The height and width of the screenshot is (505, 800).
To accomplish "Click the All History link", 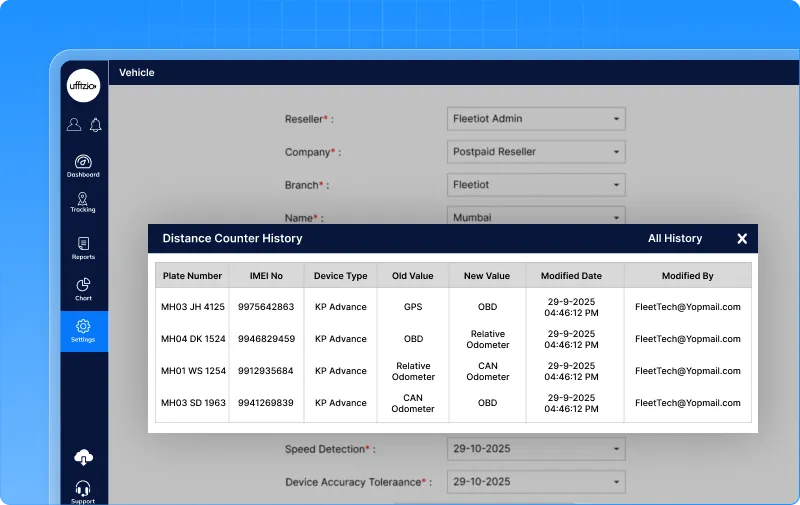I will click(x=675, y=239).
